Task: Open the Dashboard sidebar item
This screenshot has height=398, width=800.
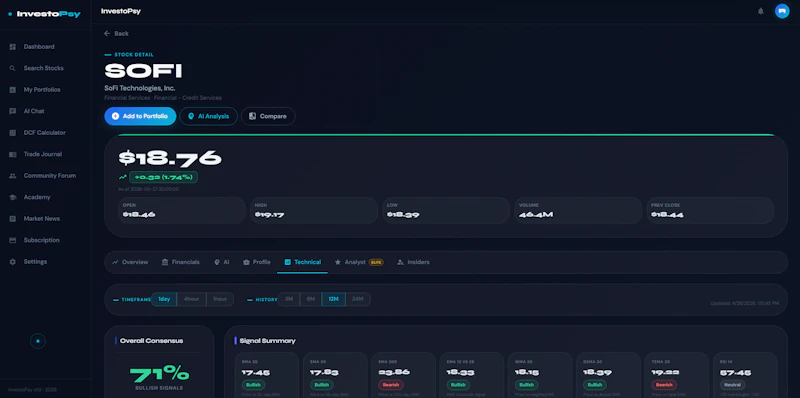Action: (45, 47)
